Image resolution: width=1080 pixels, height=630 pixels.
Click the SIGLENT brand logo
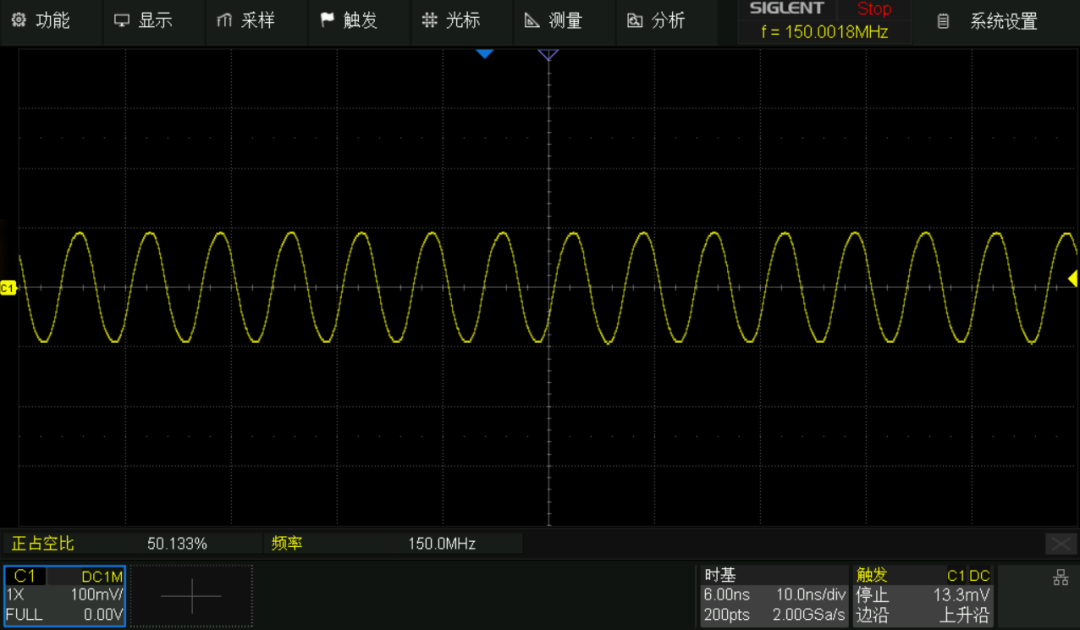[786, 8]
